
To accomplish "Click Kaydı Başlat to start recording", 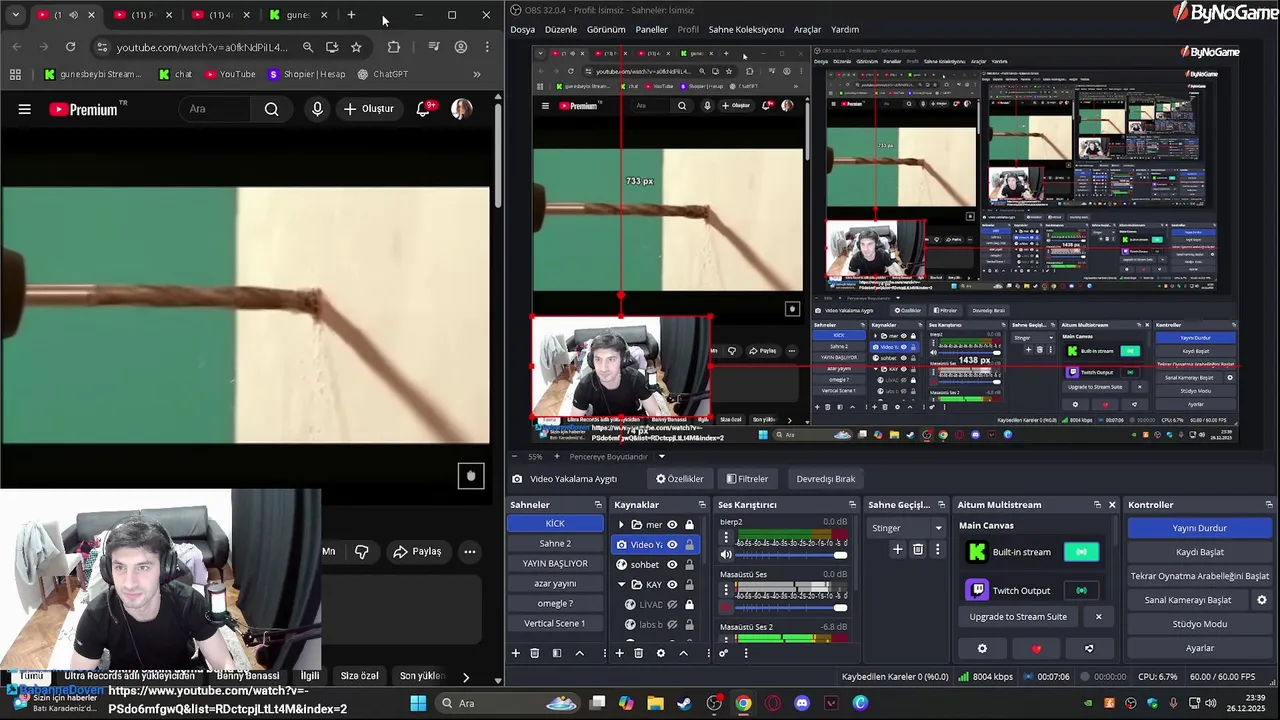I will tap(1200, 552).
